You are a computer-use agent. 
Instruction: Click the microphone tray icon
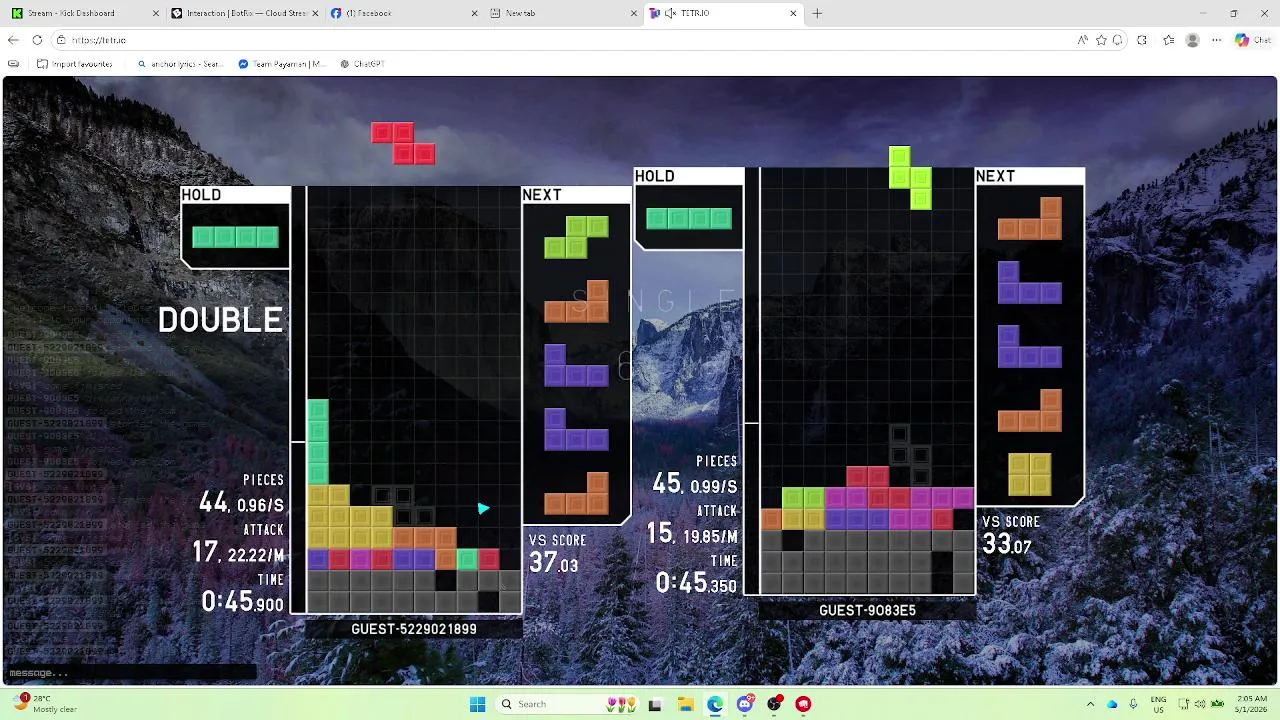[1133, 704]
